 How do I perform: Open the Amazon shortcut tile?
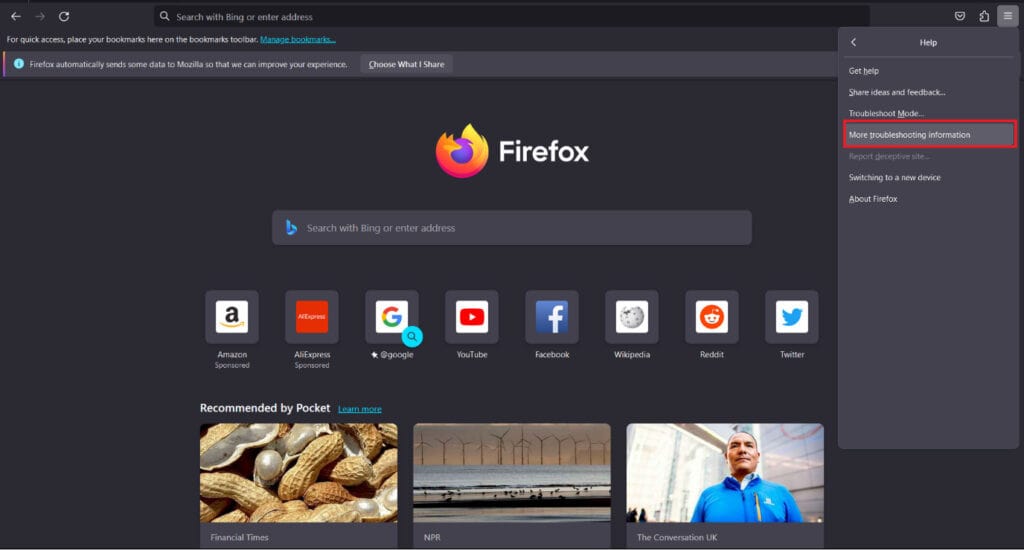232,318
